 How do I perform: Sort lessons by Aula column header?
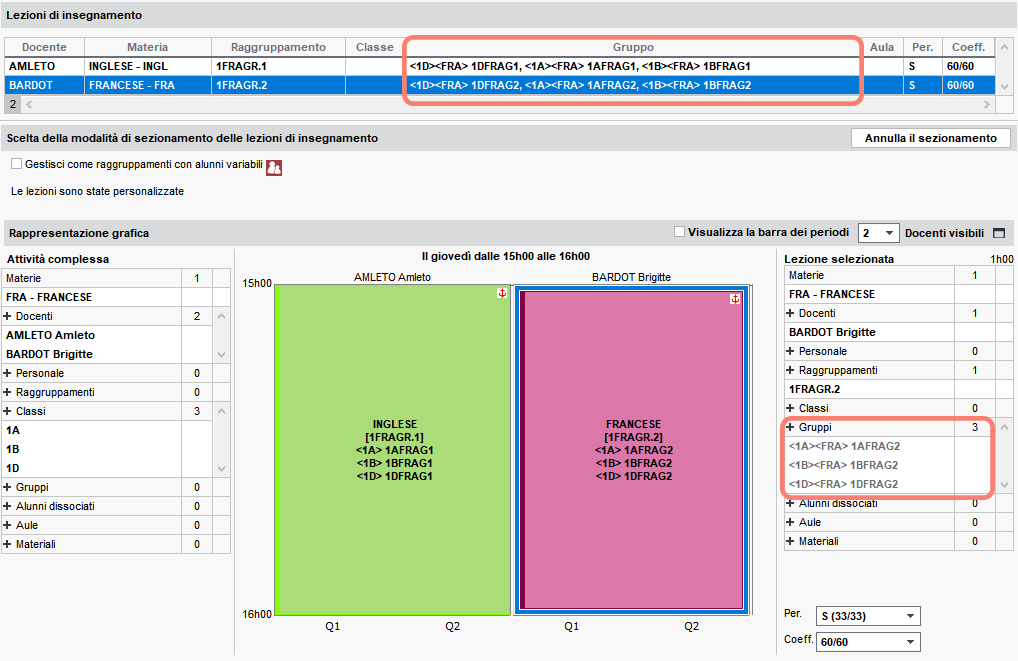point(882,47)
